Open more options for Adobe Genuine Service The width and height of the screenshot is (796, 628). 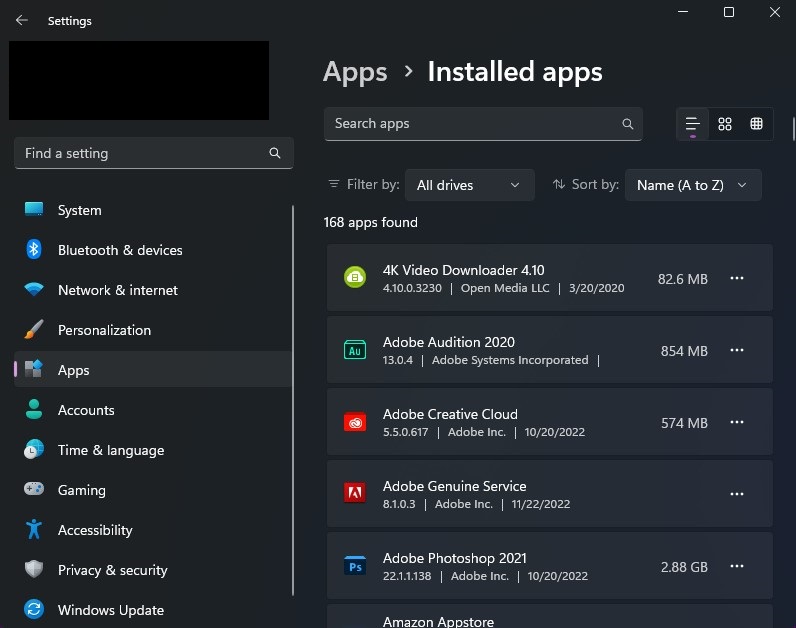coord(737,494)
